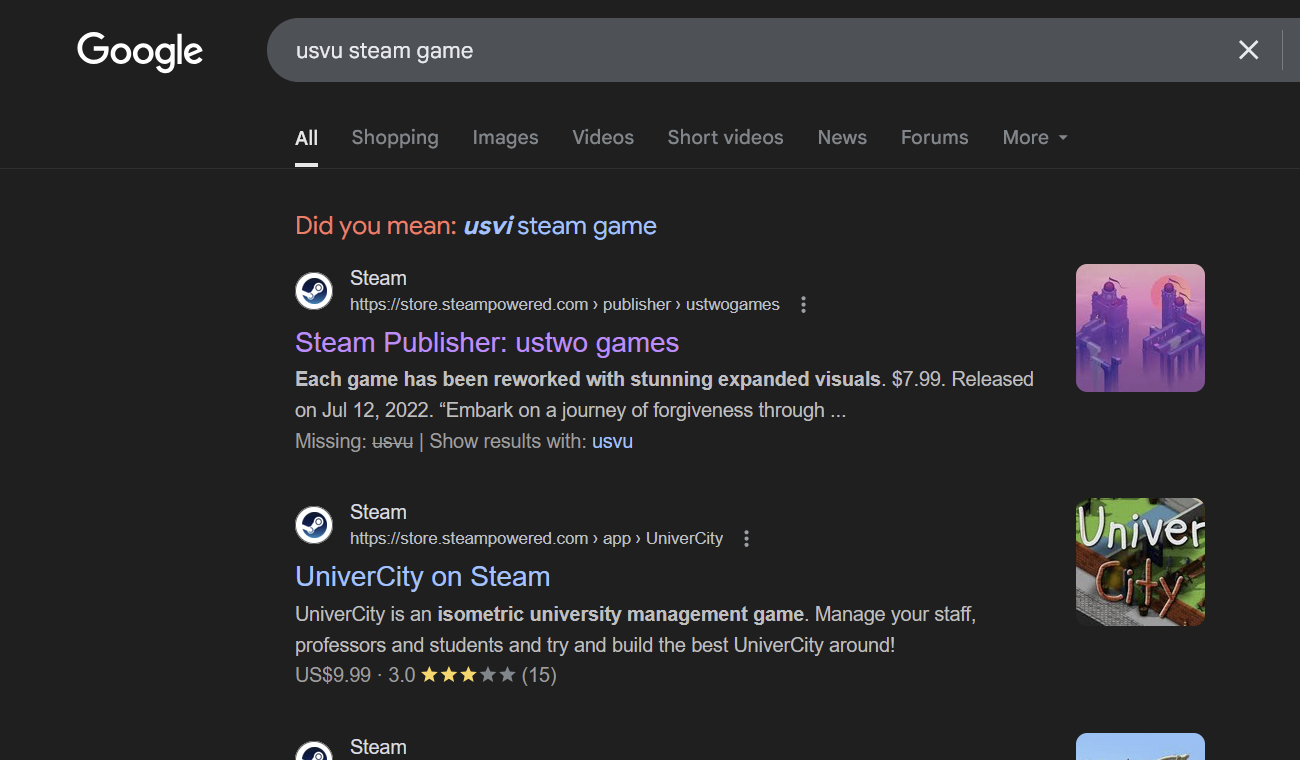This screenshot has height=760, width=1300.
Task: Open "Steam Publisher: ustwo games" result link
Action: [x=487, y=343]
